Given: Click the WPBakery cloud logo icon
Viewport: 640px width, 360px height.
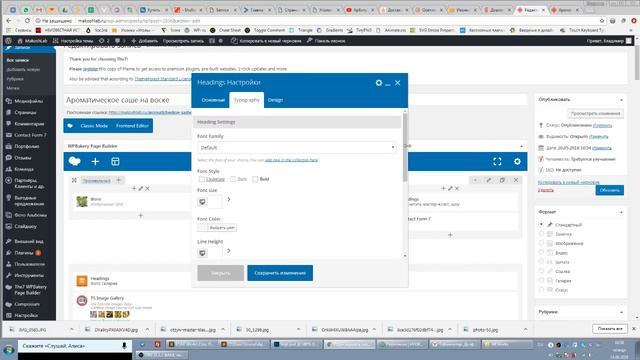Looking at the screenshot, I should [75, 161].
